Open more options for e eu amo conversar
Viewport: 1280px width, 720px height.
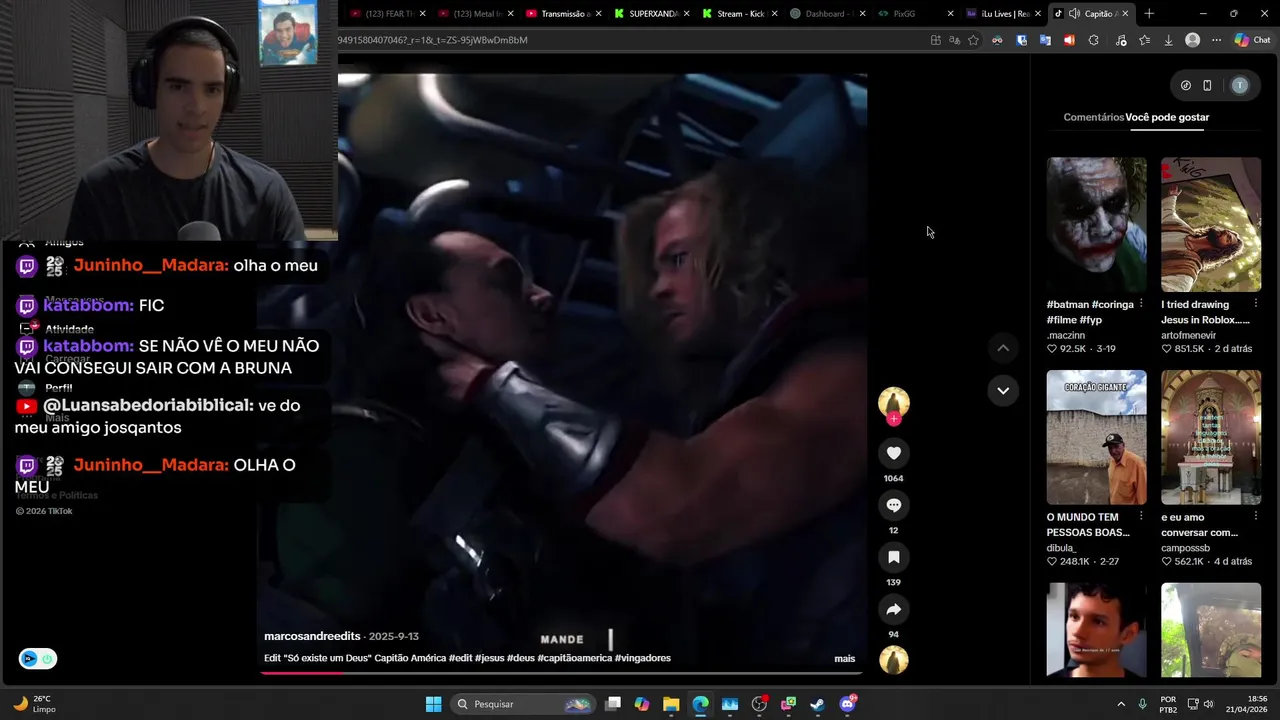(x=1255, y=517)
